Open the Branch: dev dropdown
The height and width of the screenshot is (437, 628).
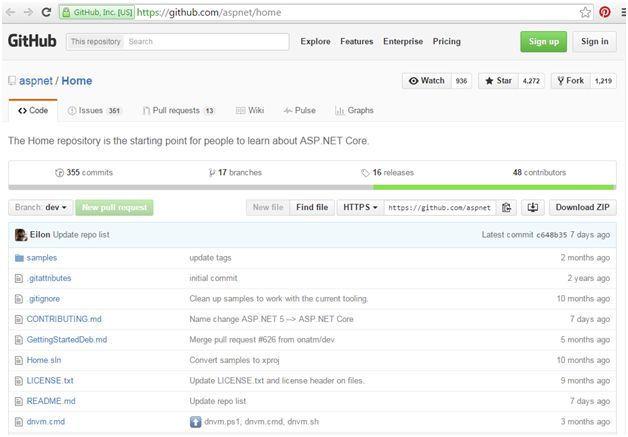(40, 207)
